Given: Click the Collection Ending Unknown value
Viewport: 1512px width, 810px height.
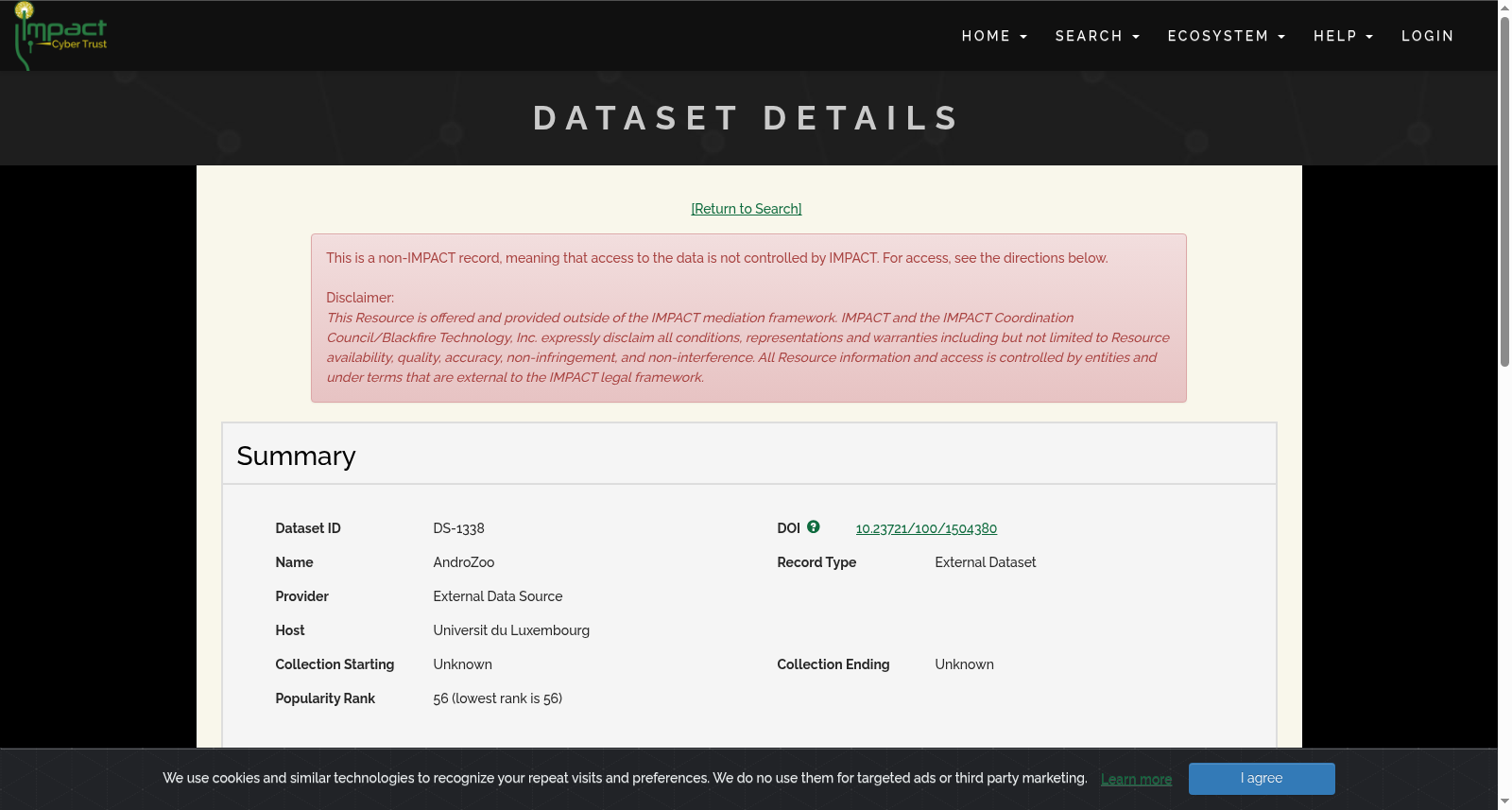Looking at the screenshot, I should [964, 664].
